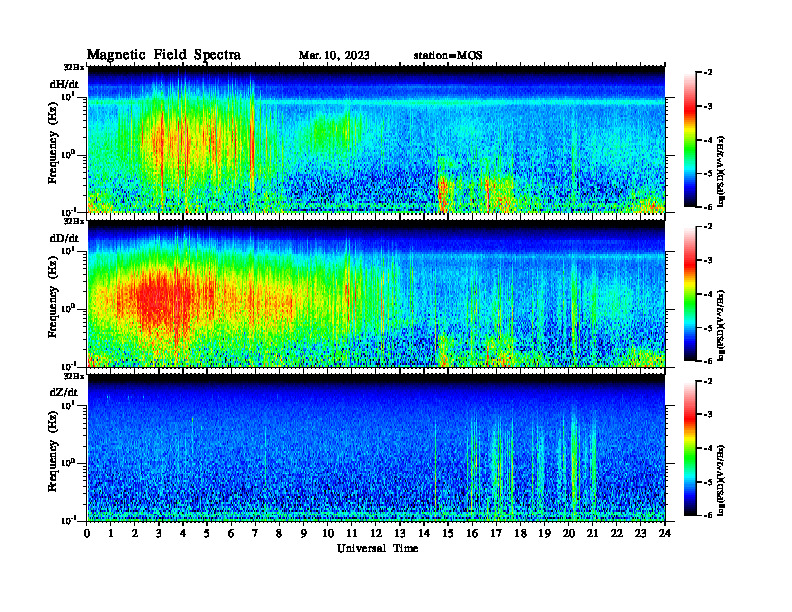The height and width of the screenshot is (612, 792).
Task: Click the hour 20 tick label on time axis
Action: pyautogui.click(x=569, y=533)
